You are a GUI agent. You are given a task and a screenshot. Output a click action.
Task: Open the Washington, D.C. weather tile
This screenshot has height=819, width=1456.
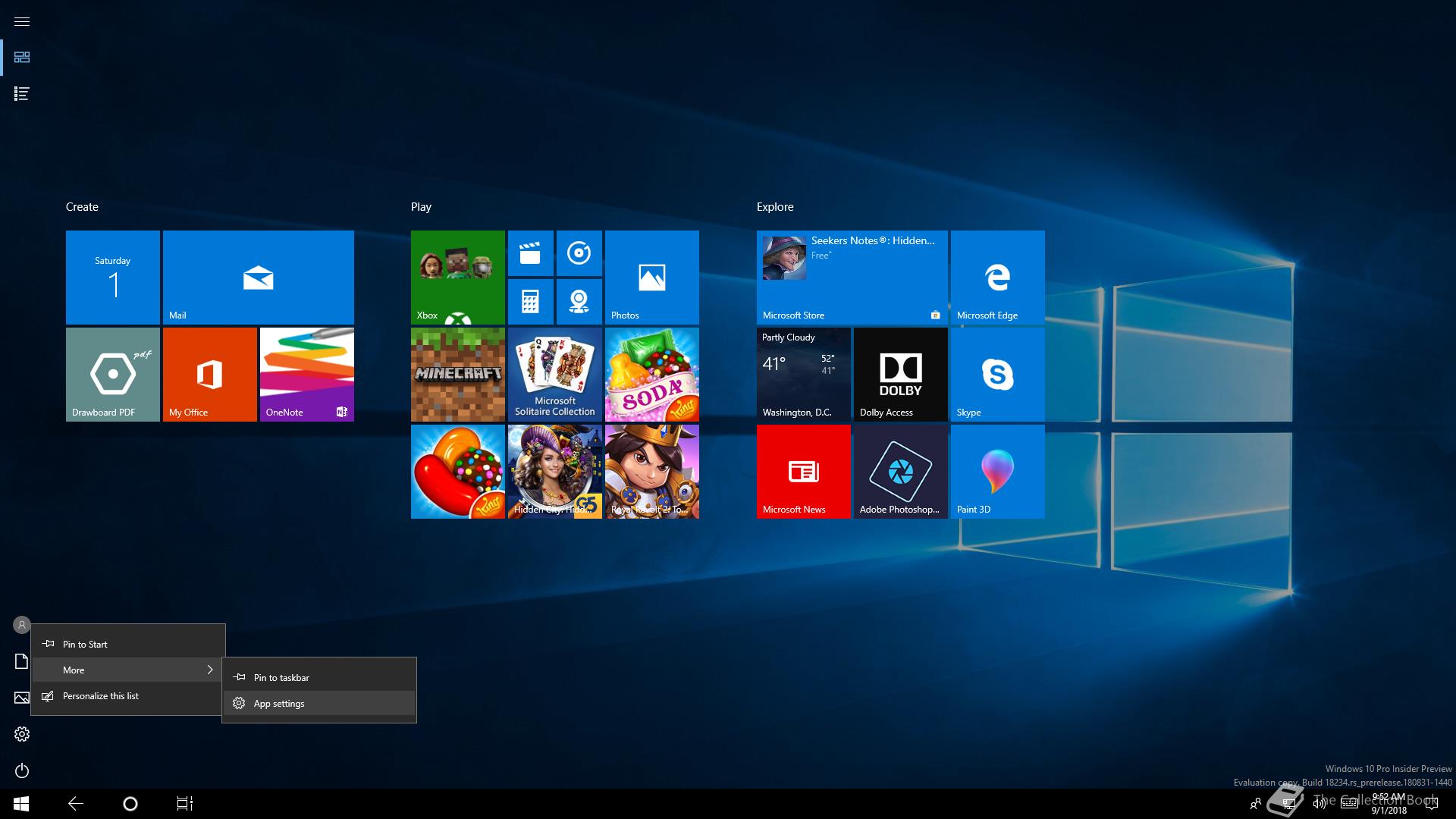(x=804, y=375)
